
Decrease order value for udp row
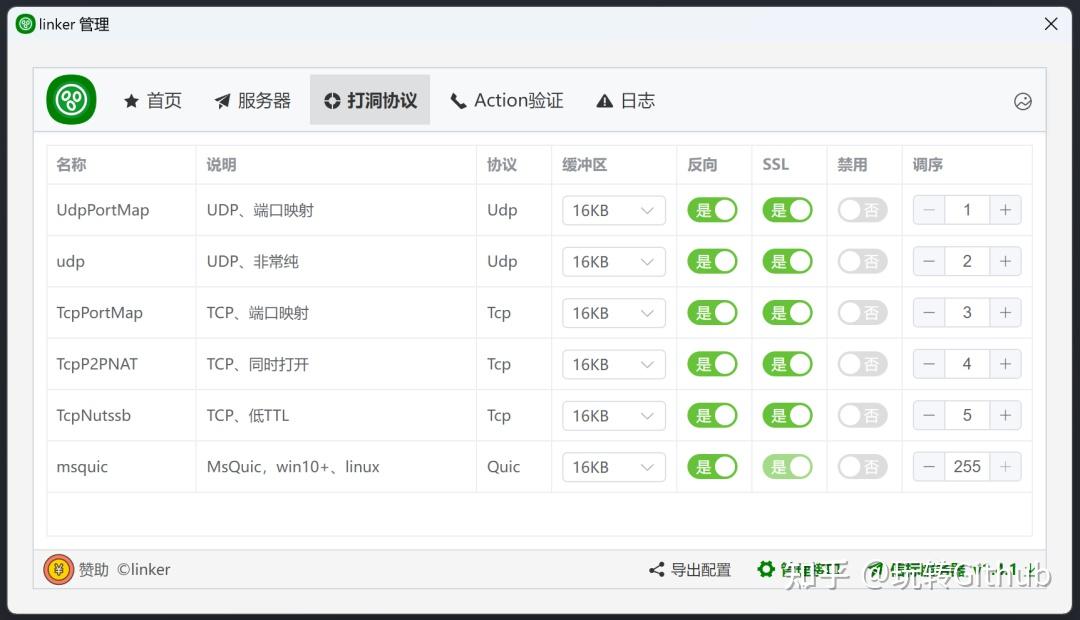tap(929, 261)
